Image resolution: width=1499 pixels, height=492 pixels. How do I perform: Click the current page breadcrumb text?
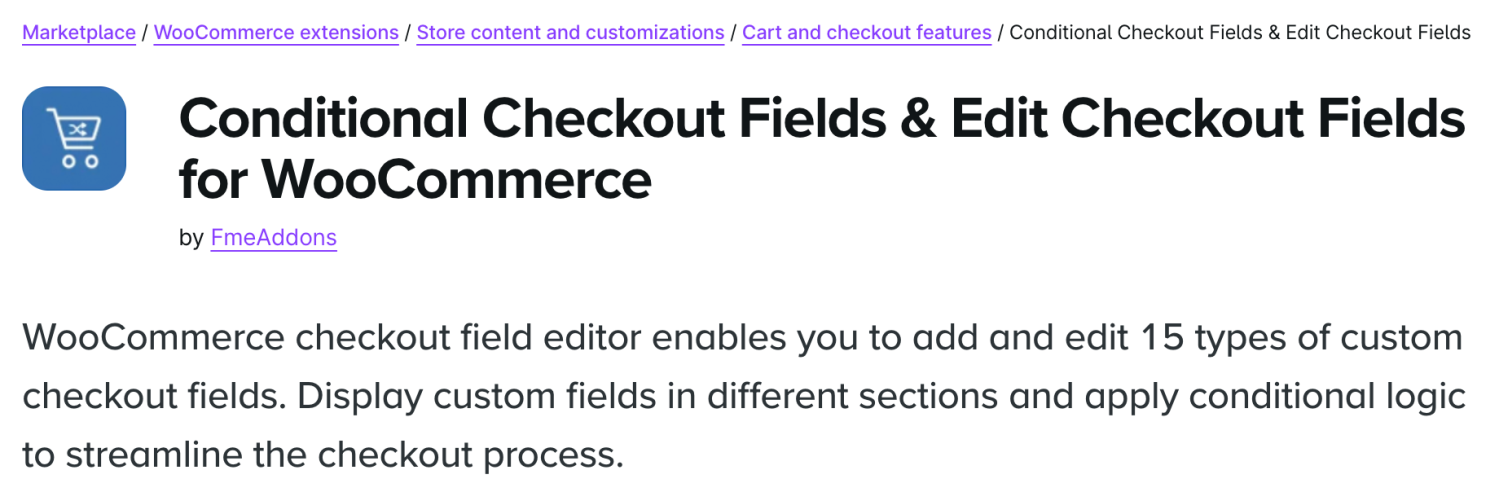(x=1239, y=32)
